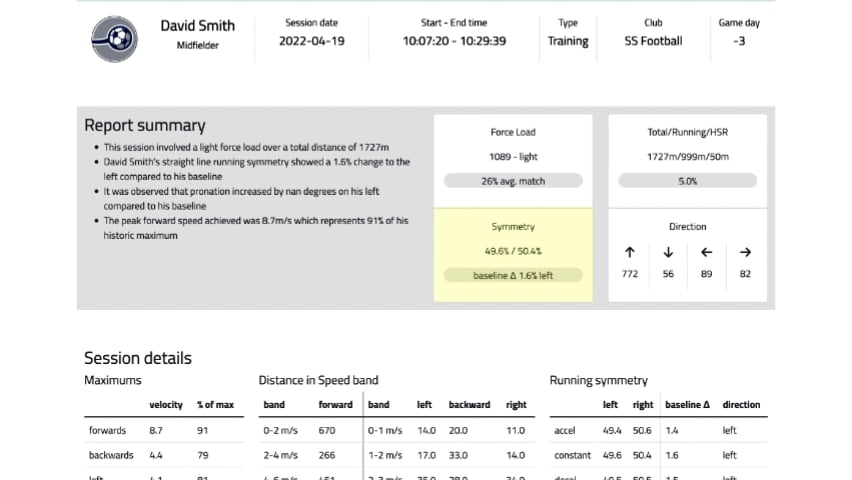Click the backward direction down arrow
Screen dimensions: 852x480
[668, 252]
